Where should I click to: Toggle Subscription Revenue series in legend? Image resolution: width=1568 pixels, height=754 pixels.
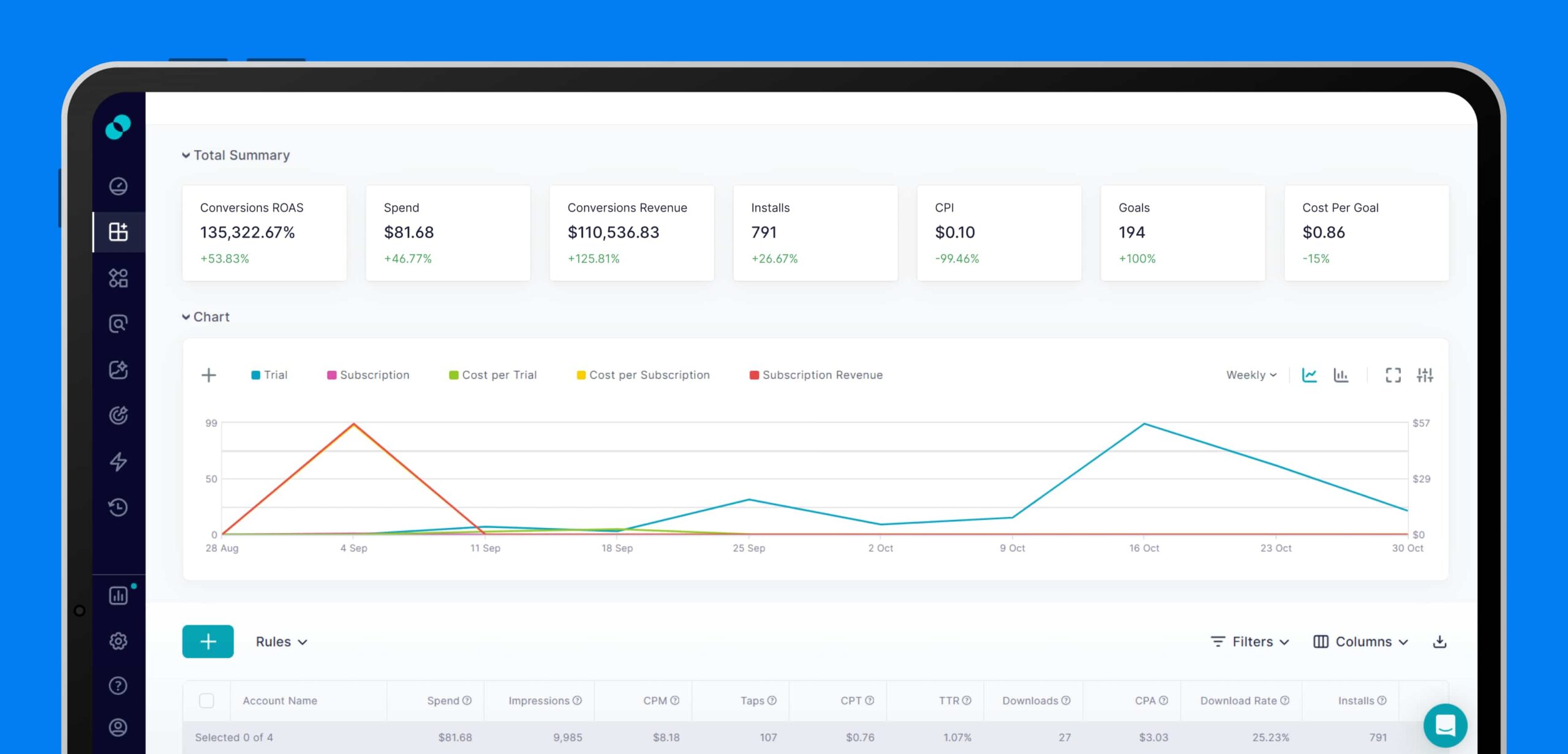(x=816, y=375)
